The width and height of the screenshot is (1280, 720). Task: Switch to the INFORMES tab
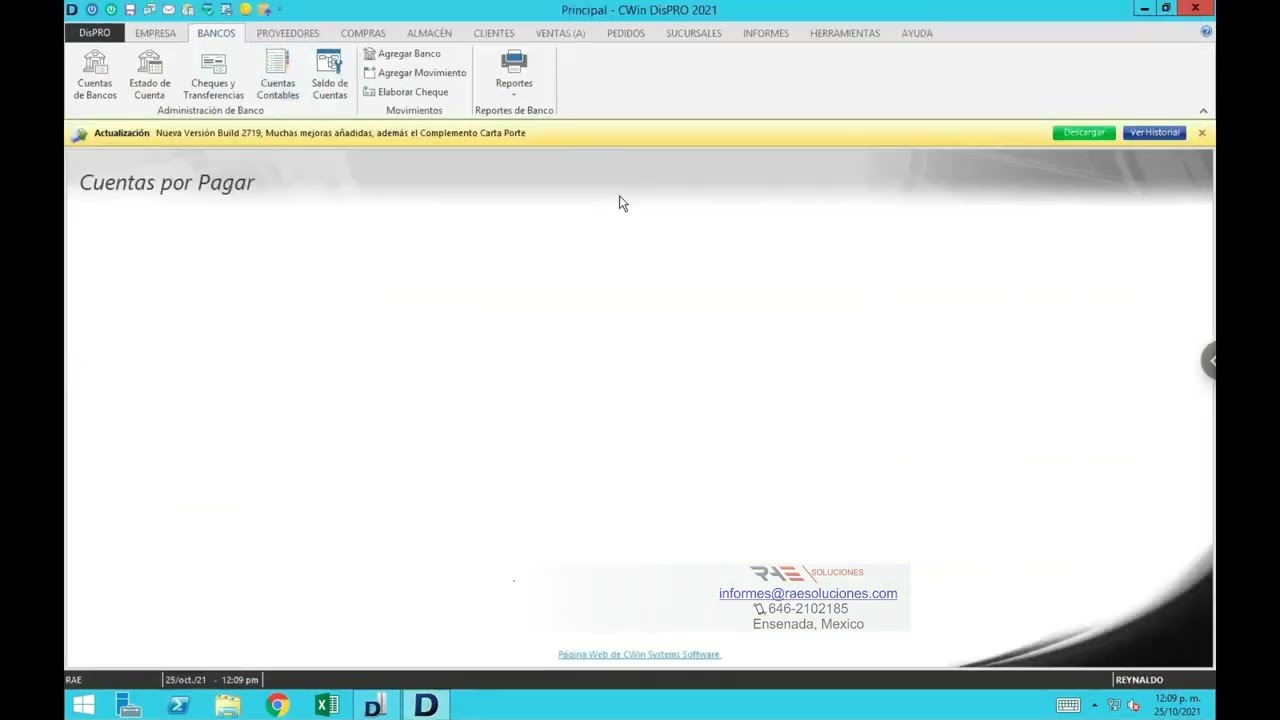click(x=766, y=33)
